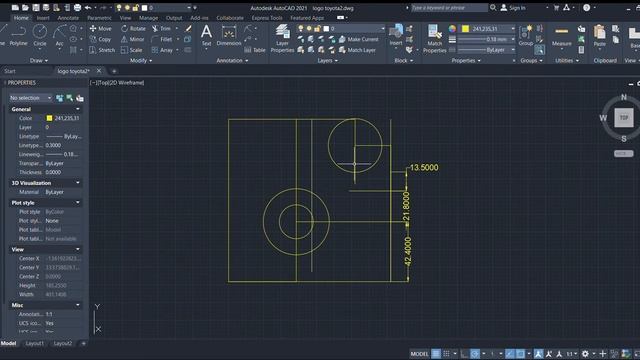Activate the Trim command

[162, 29]
